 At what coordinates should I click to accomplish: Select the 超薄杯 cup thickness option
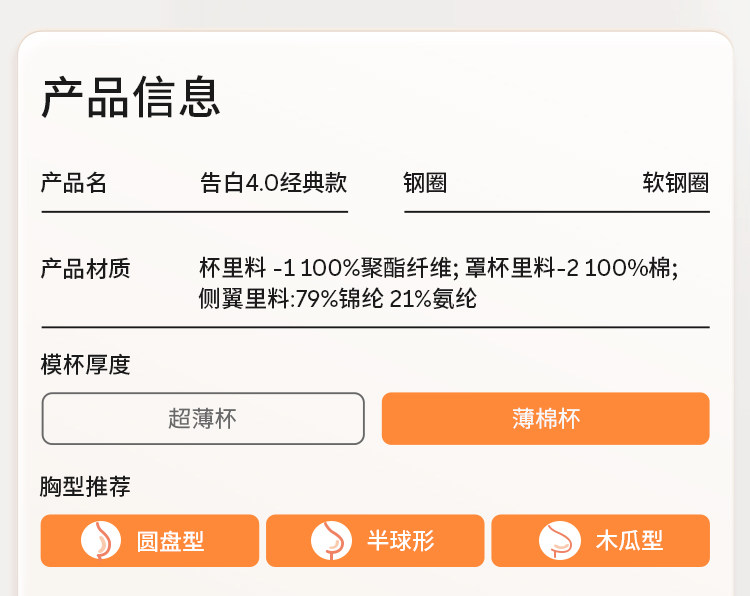pos(203,418)
